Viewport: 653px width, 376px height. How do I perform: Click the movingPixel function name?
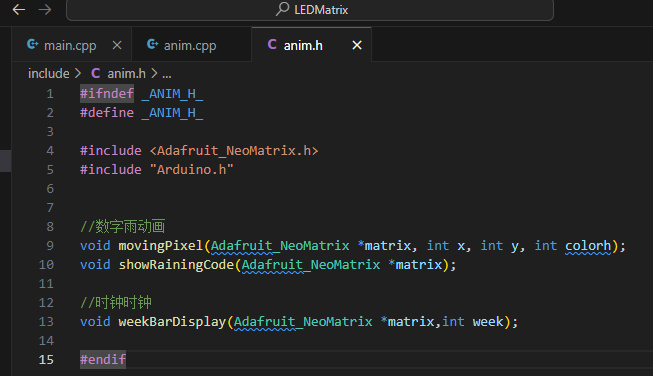(161, 246)
